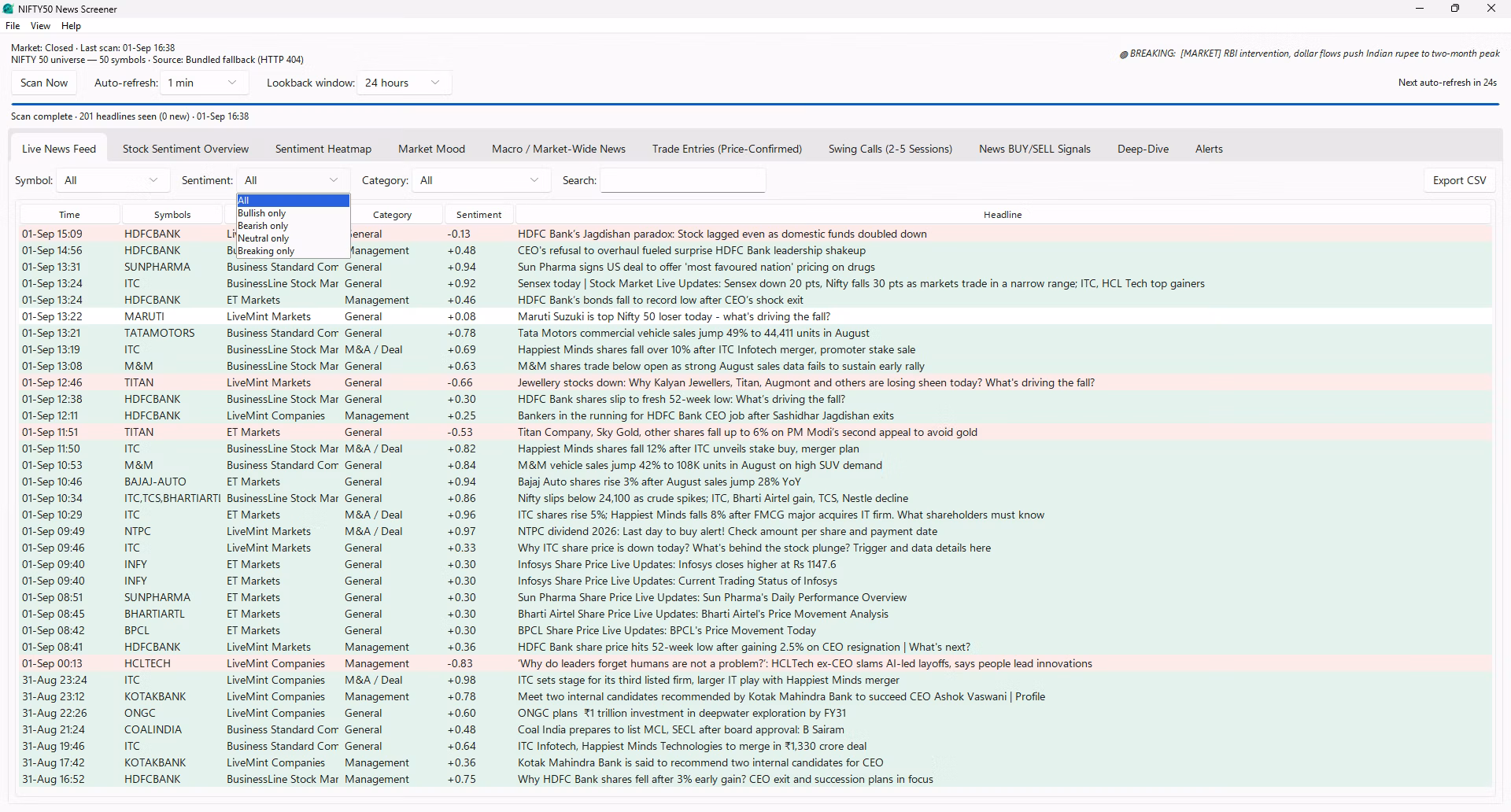Open the File menu
This screenshot has width=1511, height=812.
point(13,26)
